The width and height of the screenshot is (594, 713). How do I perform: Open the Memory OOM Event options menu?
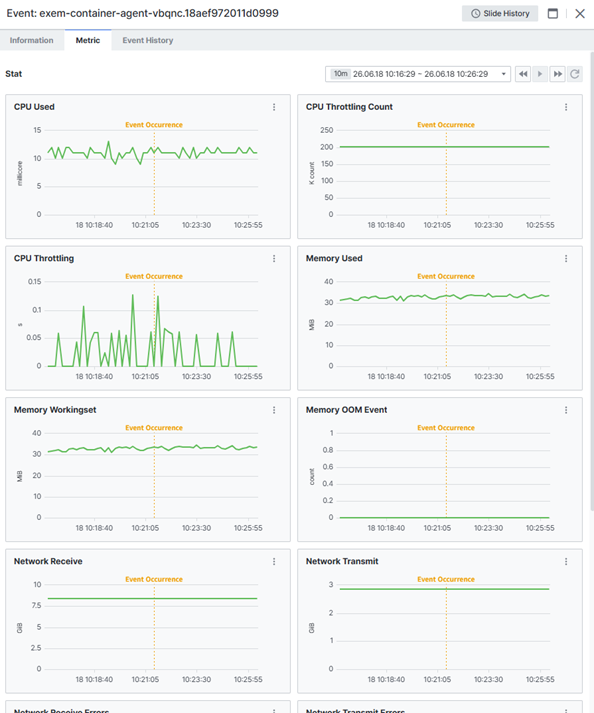coord(566,410)
